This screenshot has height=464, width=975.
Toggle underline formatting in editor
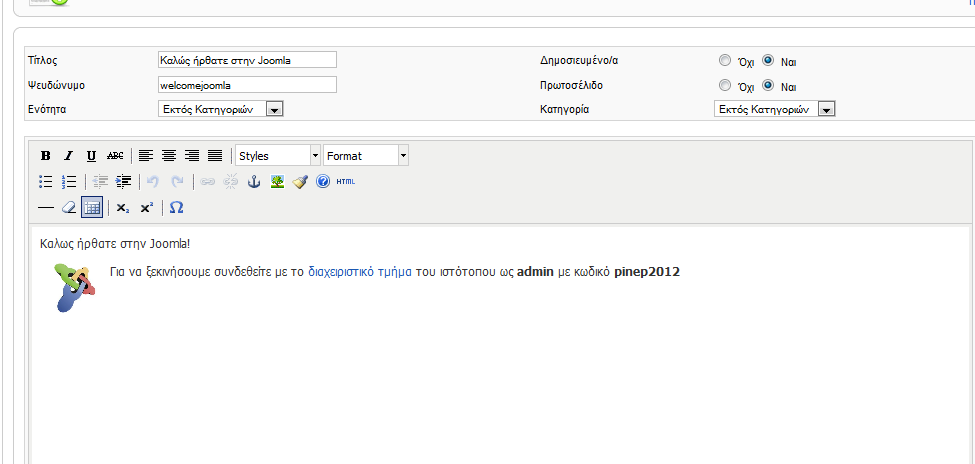point(91,155)
